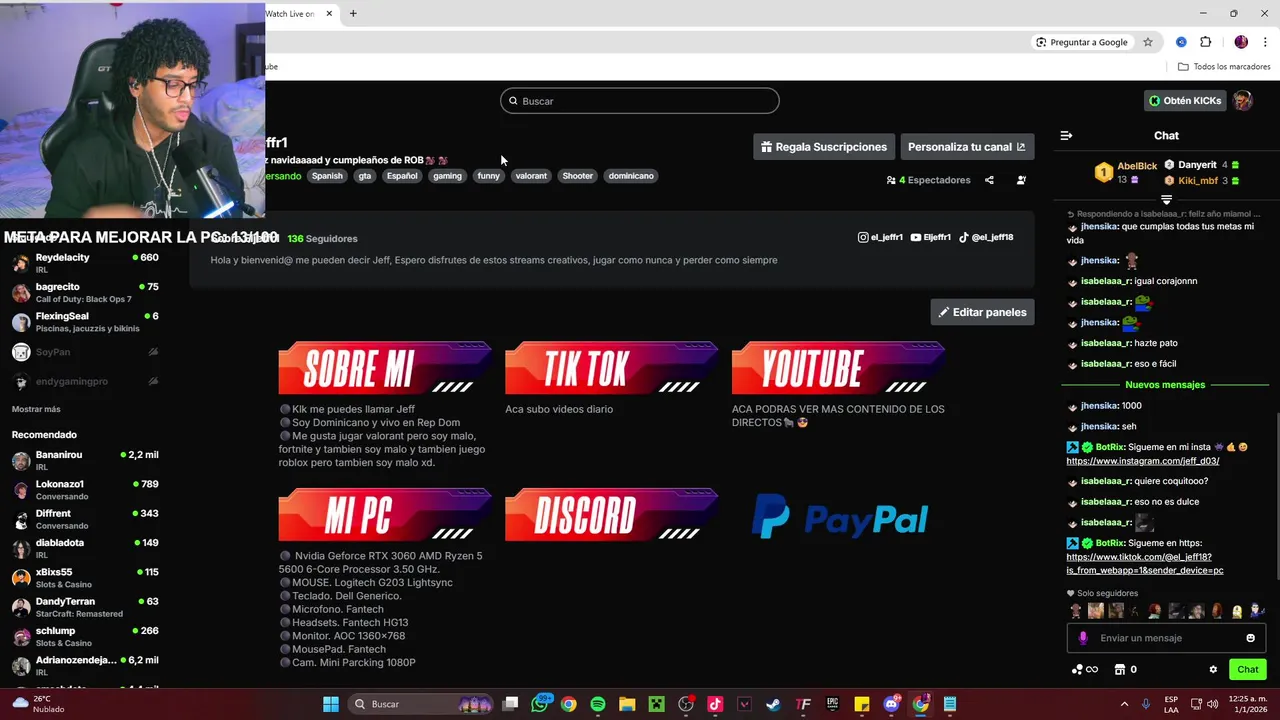Click the user report icon beside share
The image size is (1280, 720).
click(1021, 180)
